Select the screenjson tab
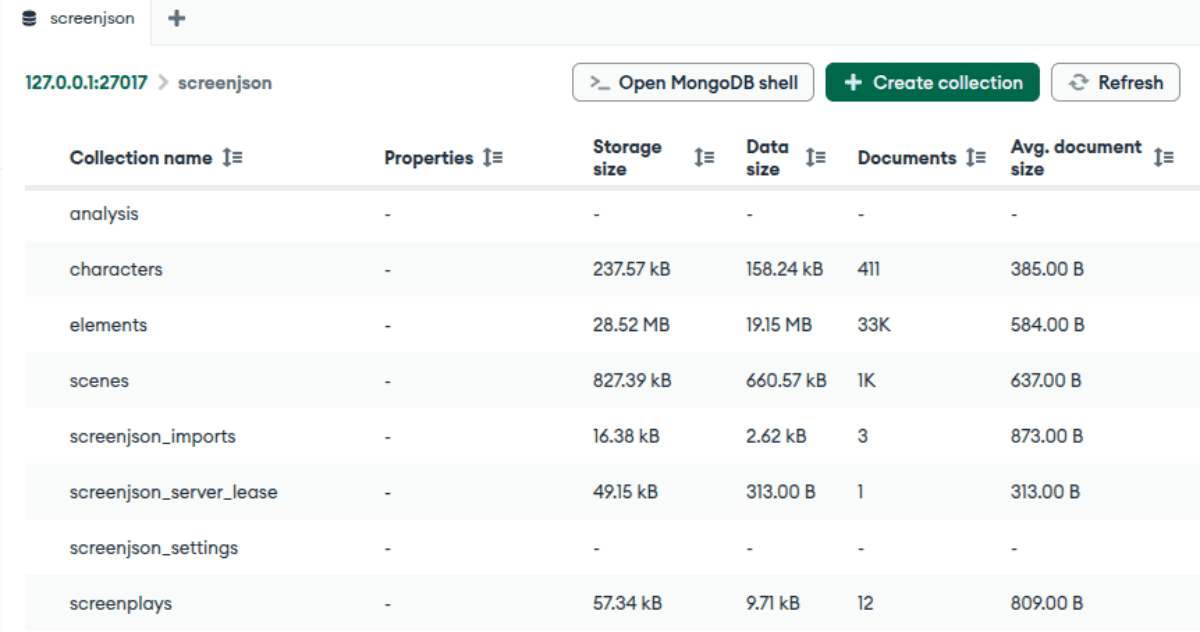The height and width of the screenshot is (632, 1200). tap(76, 20)
